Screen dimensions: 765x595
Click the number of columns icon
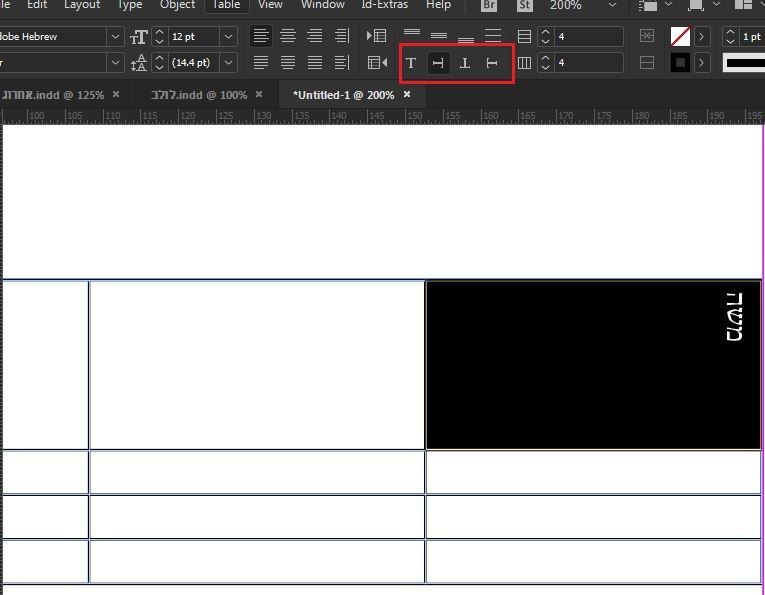[x=524, y=62]
